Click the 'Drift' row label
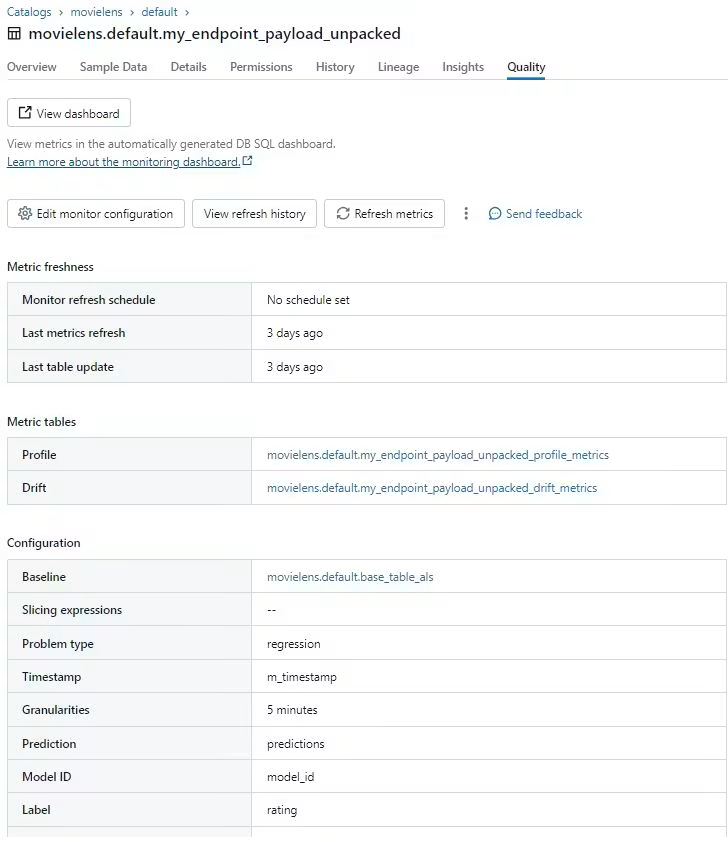 point(34,488)
